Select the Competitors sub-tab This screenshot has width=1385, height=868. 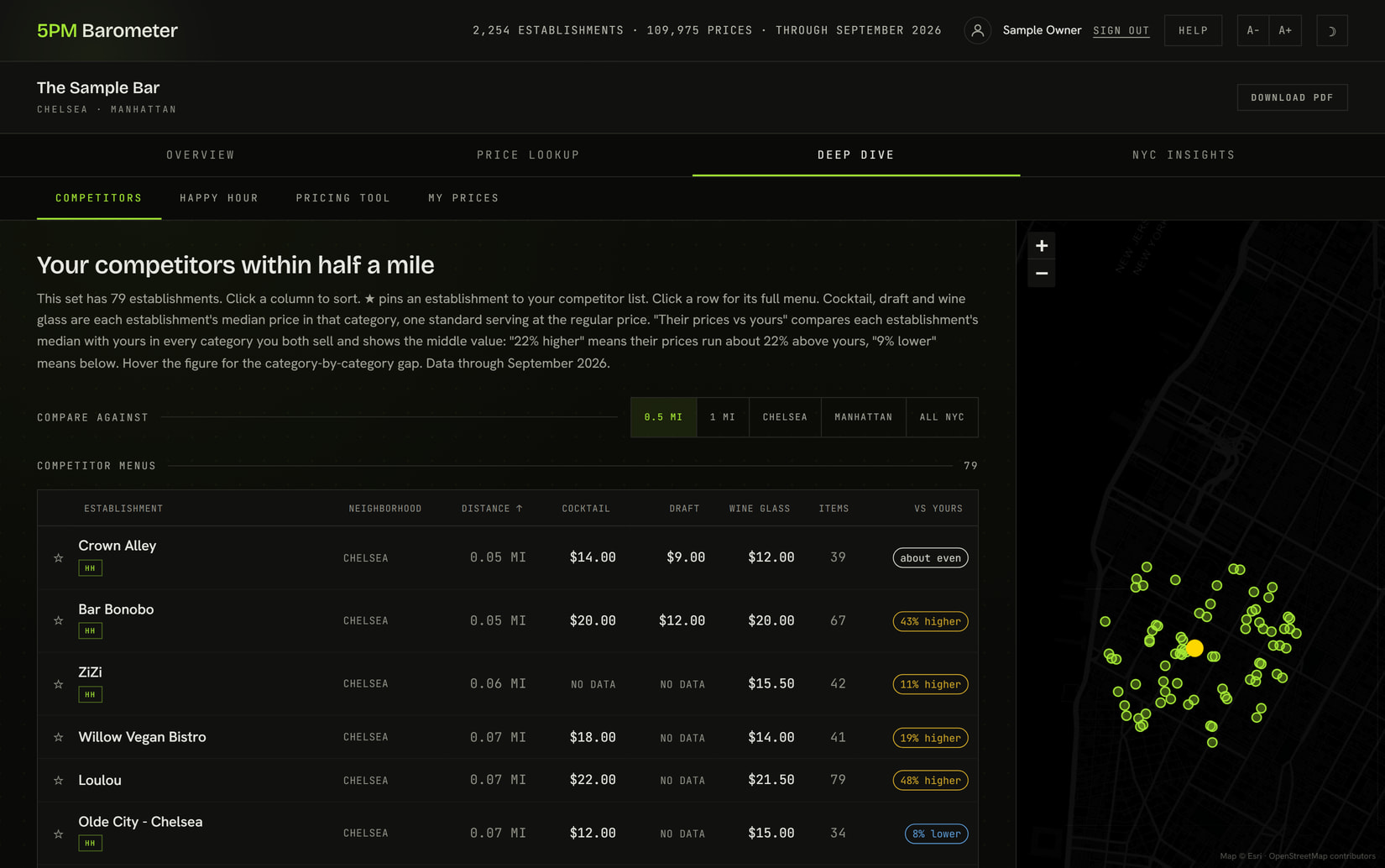[99, 198]
